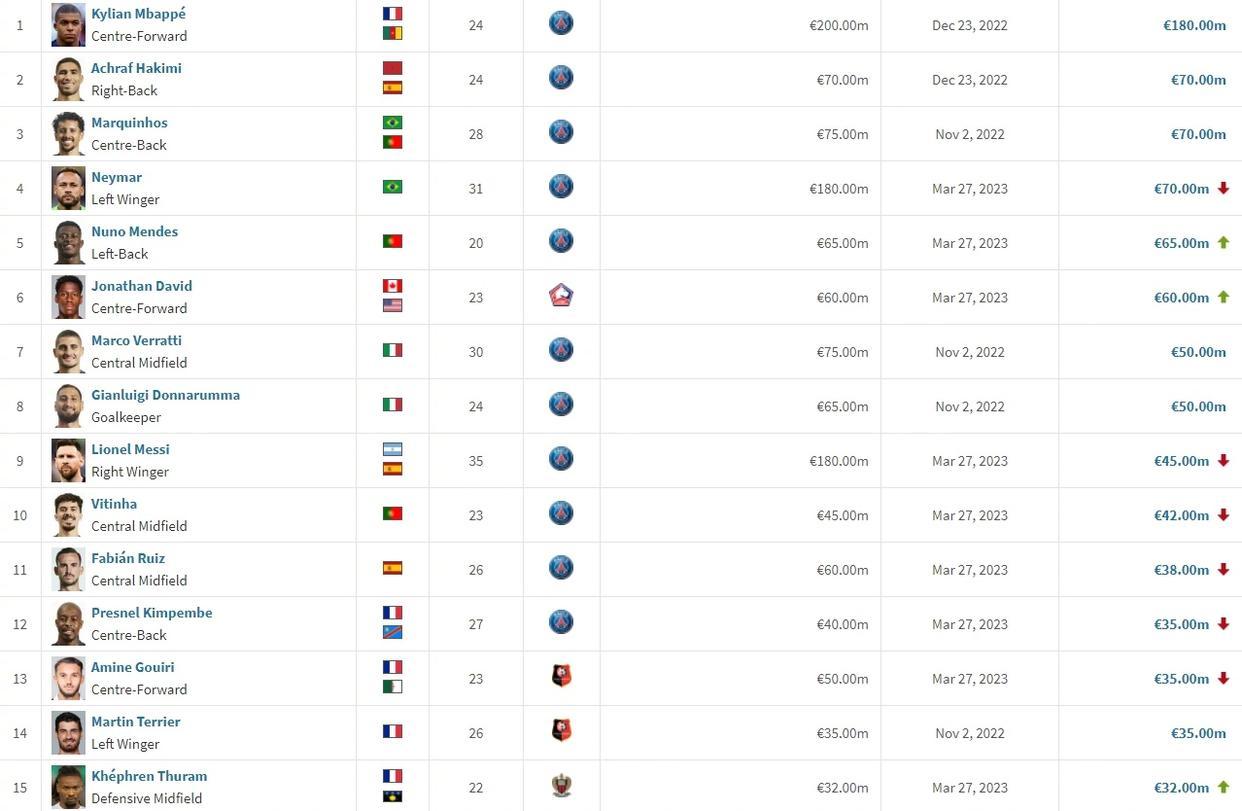Click Kylian Mbappé's PSG club crest

coord(561,23)
